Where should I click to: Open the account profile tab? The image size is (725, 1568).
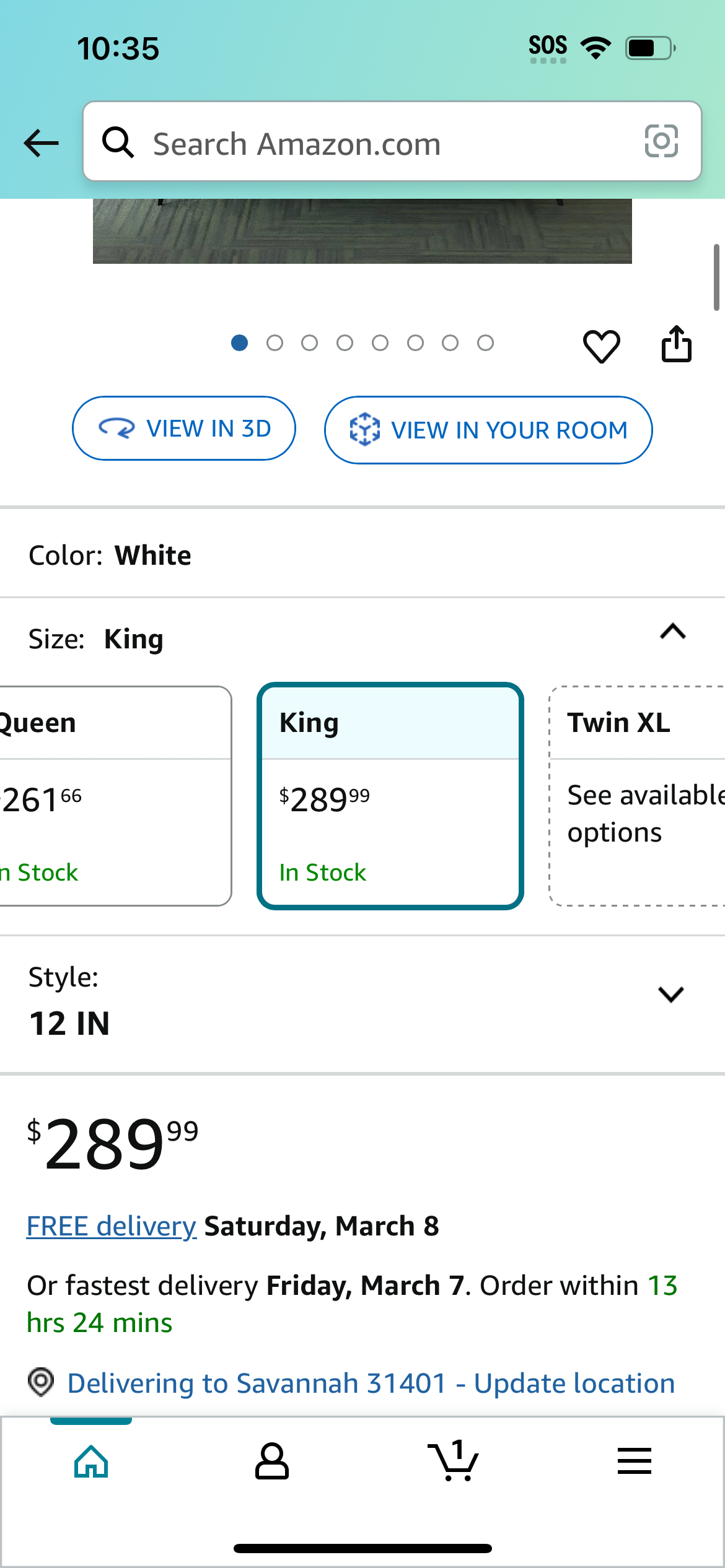[272, 1461]
